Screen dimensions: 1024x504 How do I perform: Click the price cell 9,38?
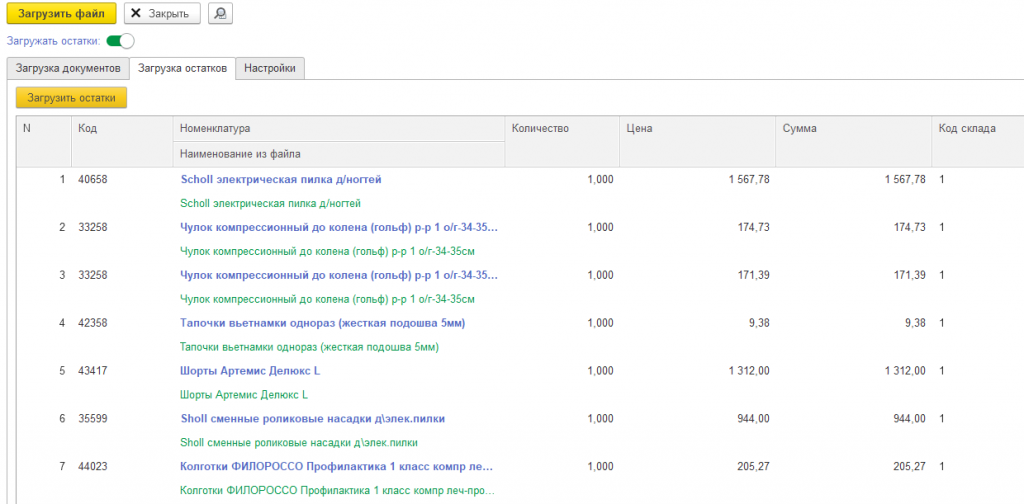click(760, 323)
